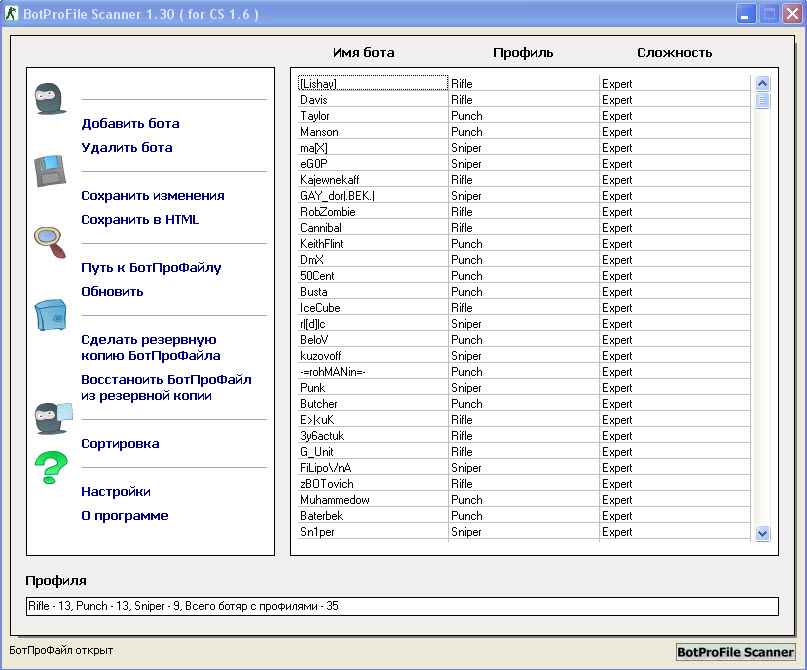Click the masked bot icon beside Добавить бота
Viewport: 807px width, 670px height.
[50, 99]
